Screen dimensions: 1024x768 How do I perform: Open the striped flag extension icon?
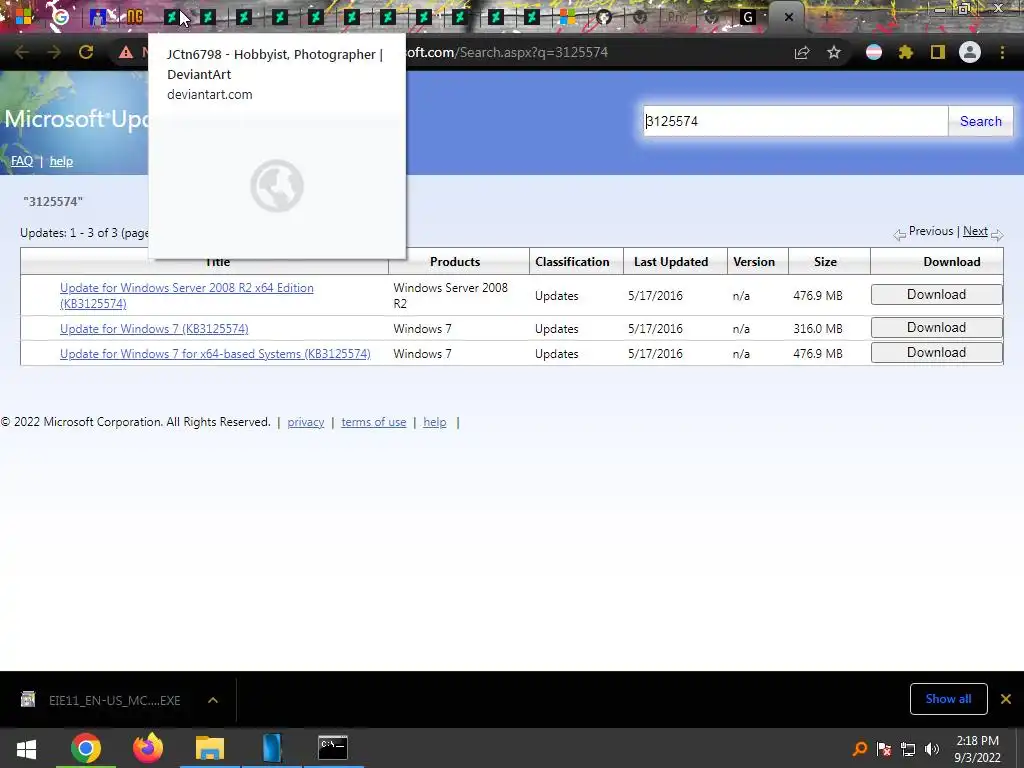pyautogui.click(x=874, y=52)
